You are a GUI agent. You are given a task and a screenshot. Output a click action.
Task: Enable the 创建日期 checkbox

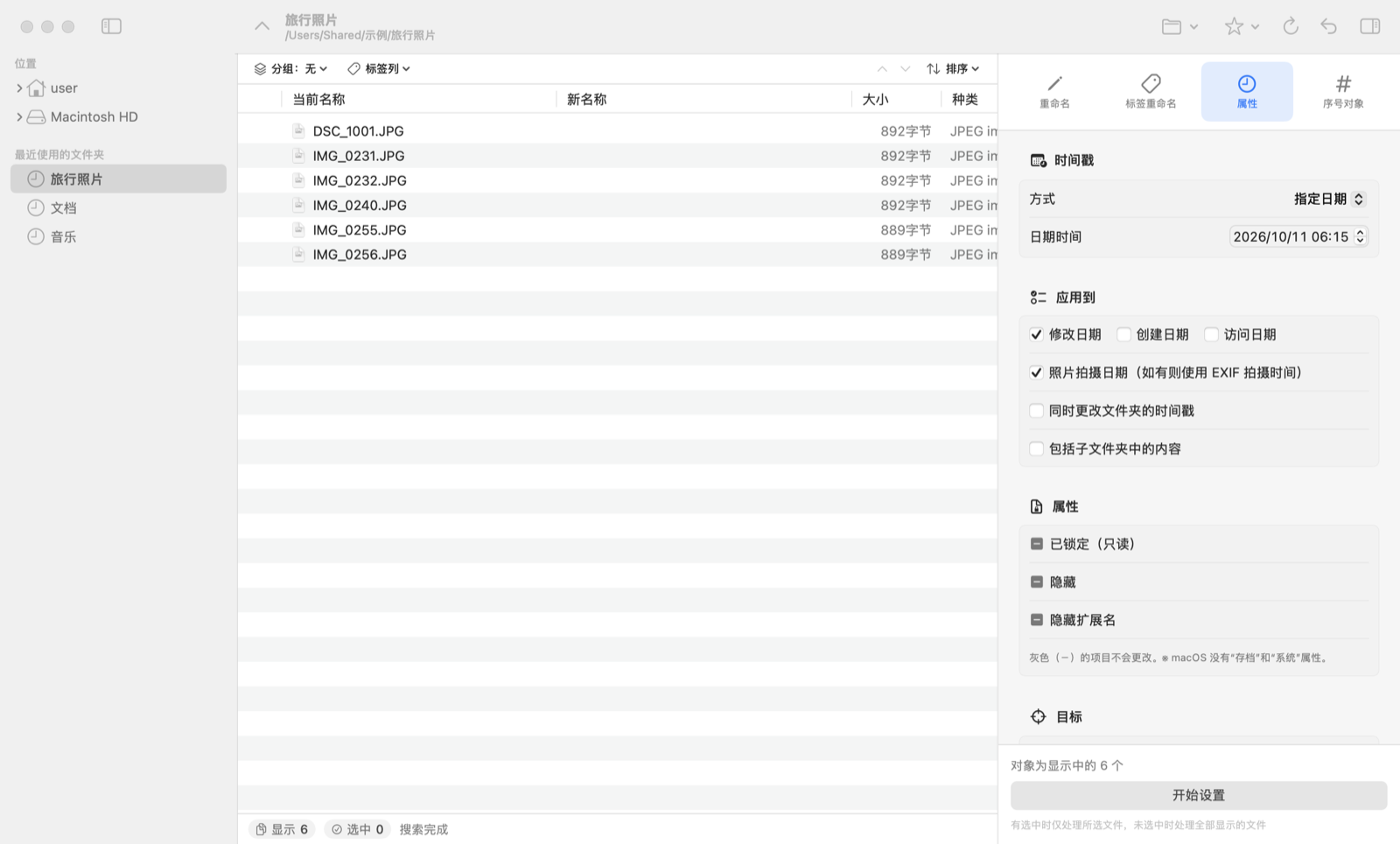point(1124,334)
